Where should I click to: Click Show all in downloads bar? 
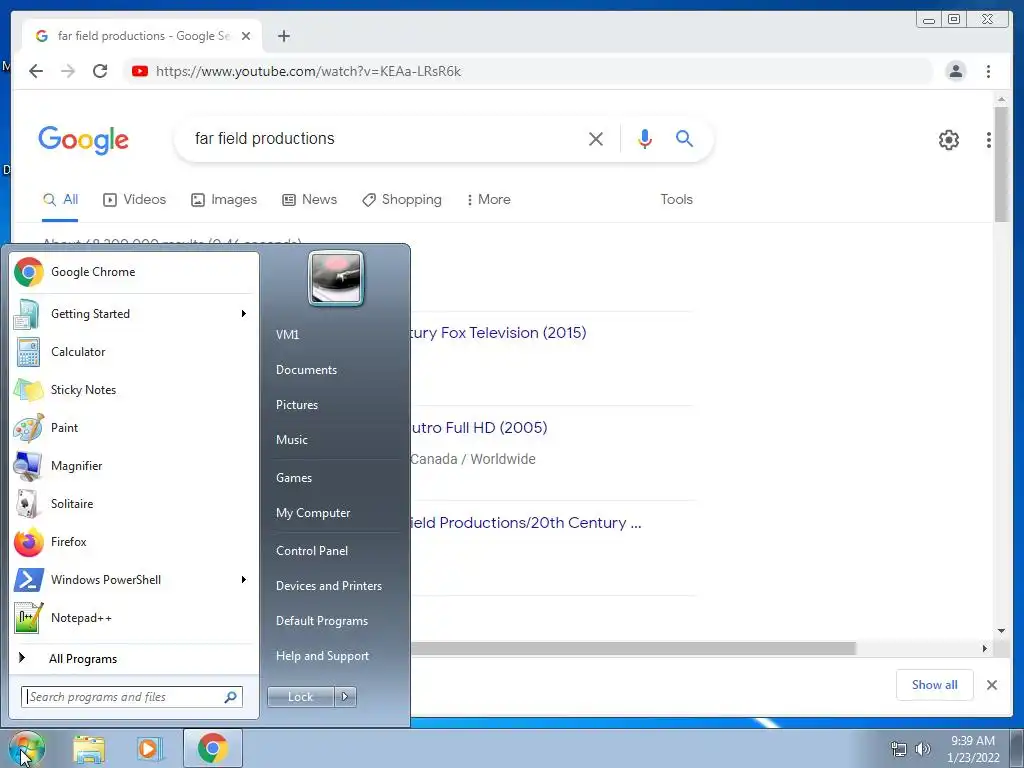click(935, 684)
